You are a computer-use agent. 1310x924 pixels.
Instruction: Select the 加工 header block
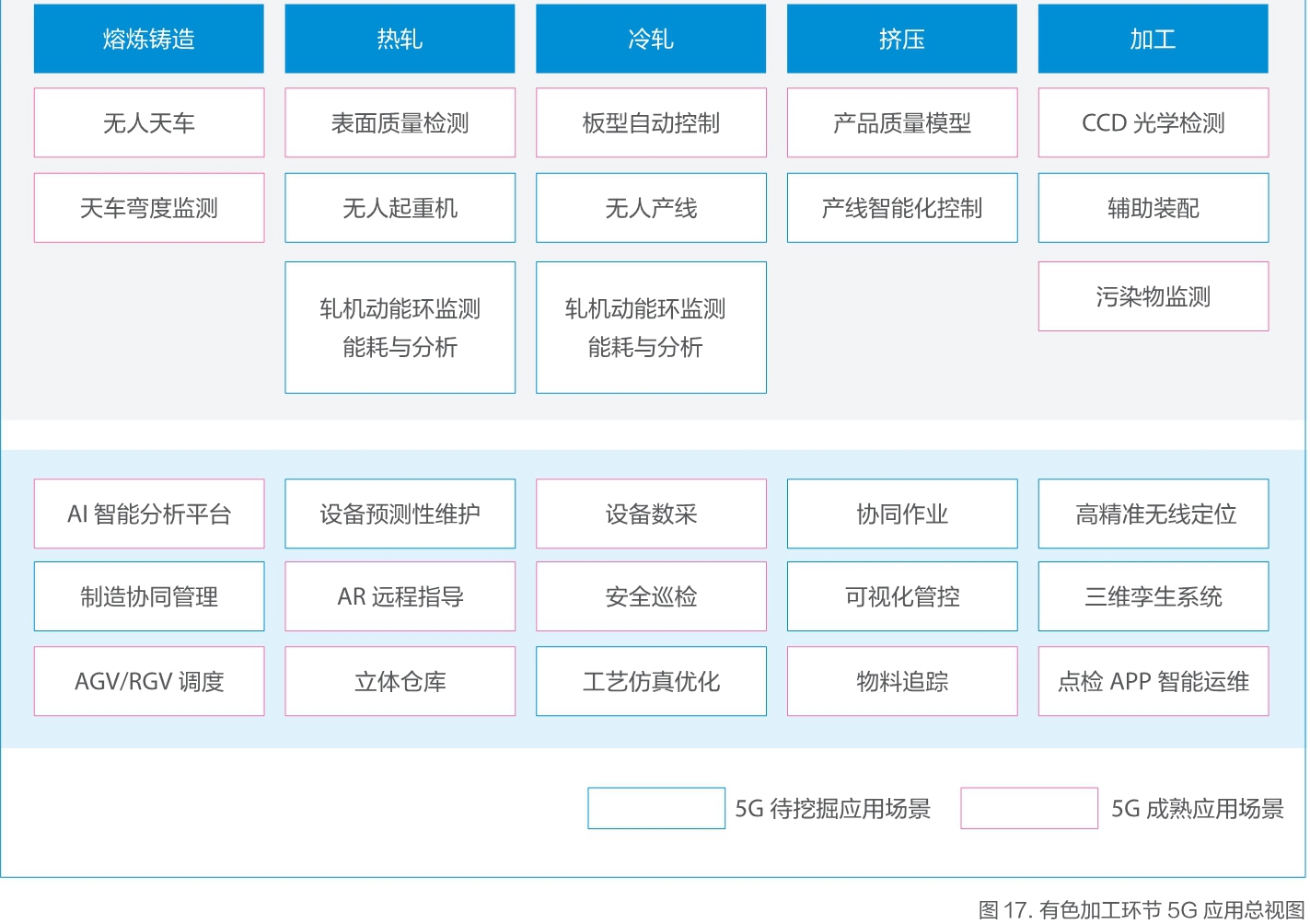coord(1153,39)
